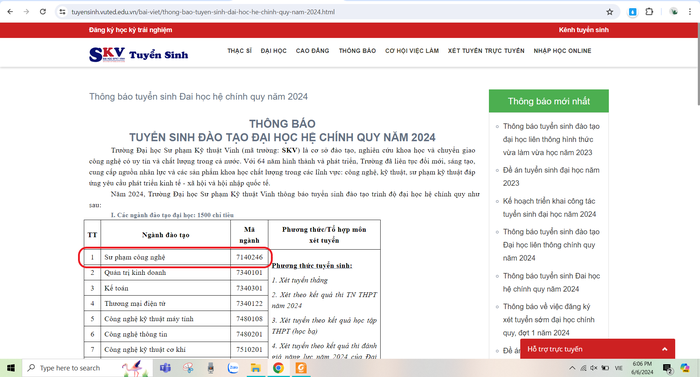Screen dimensions: 700x377
Task: Click the taskbar clock showing 6:06 PM
Action: 642,368
